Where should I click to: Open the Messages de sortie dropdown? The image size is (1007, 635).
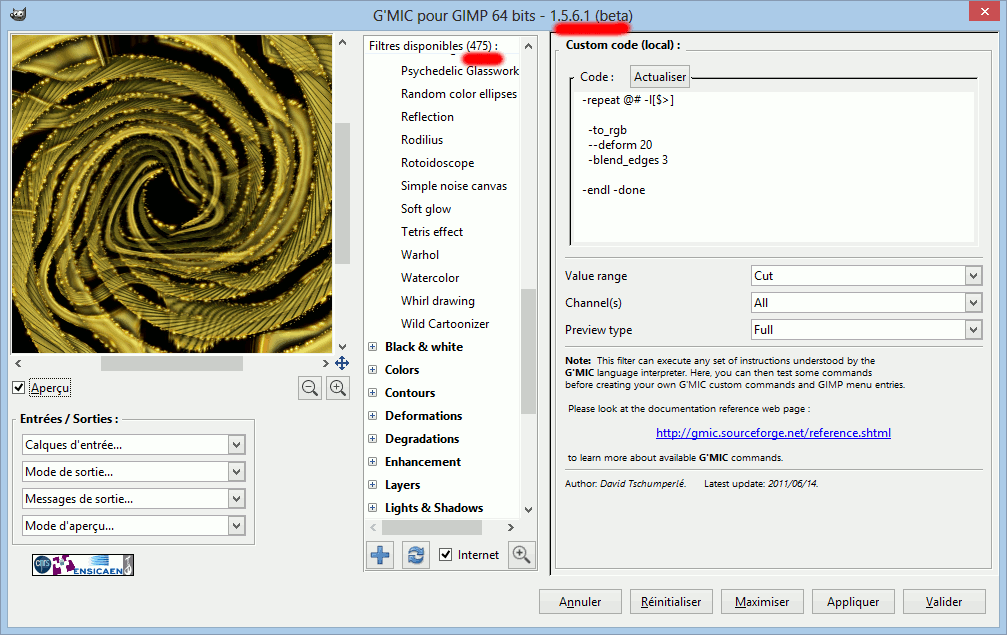coord(134,498)
